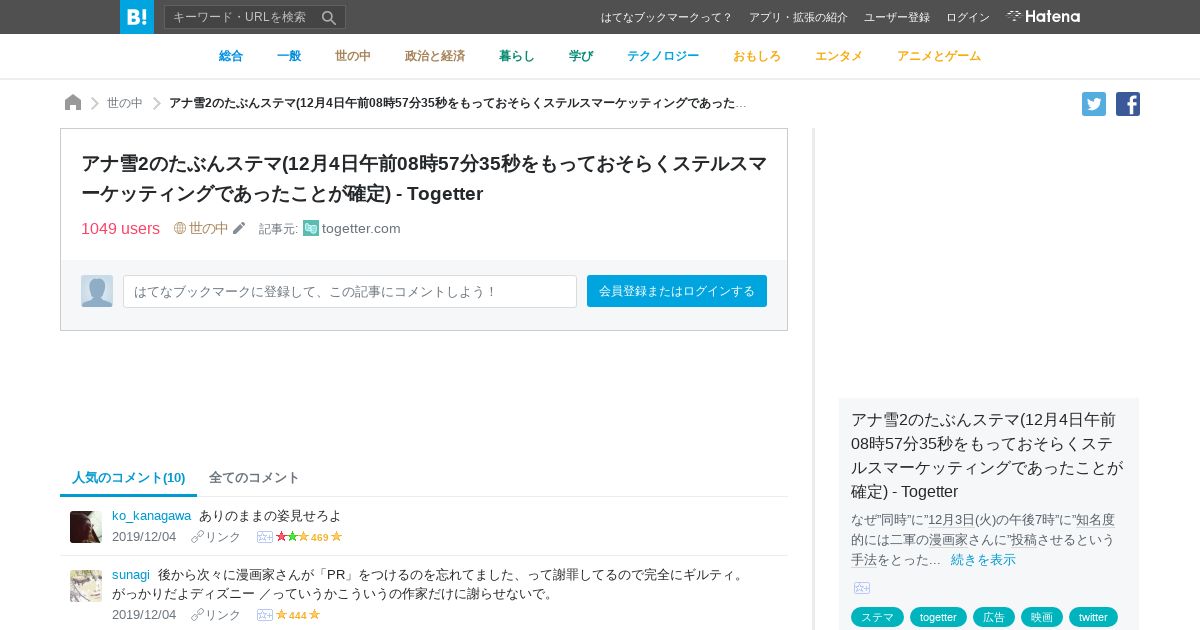Click the ステマ tag

[x=877, y=617]
